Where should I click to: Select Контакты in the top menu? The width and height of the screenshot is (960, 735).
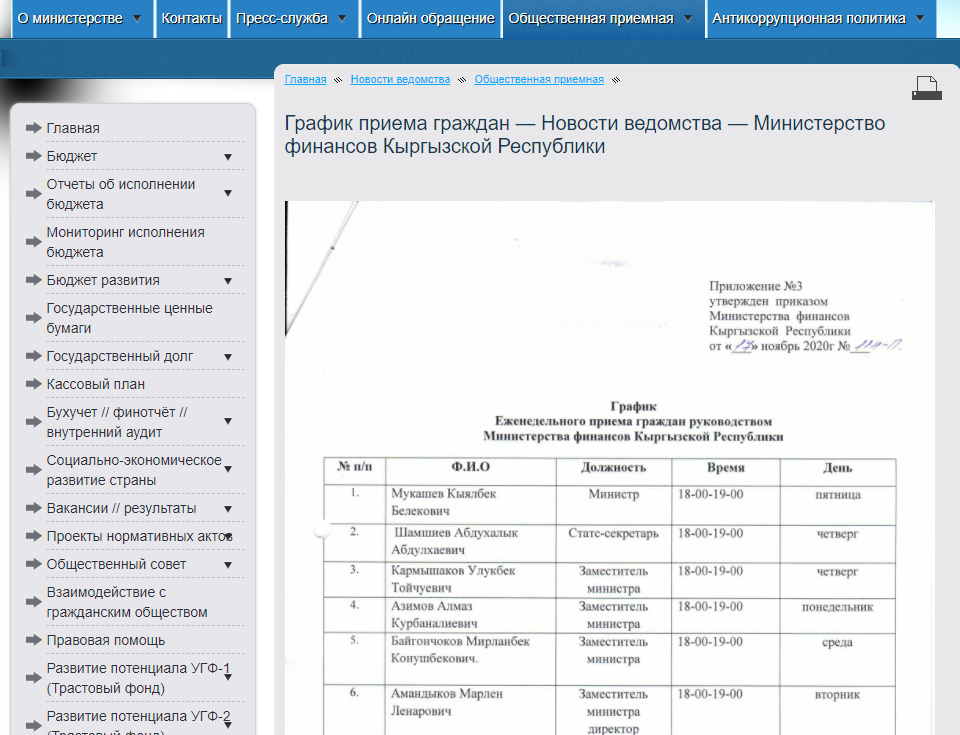coord(190,18)
